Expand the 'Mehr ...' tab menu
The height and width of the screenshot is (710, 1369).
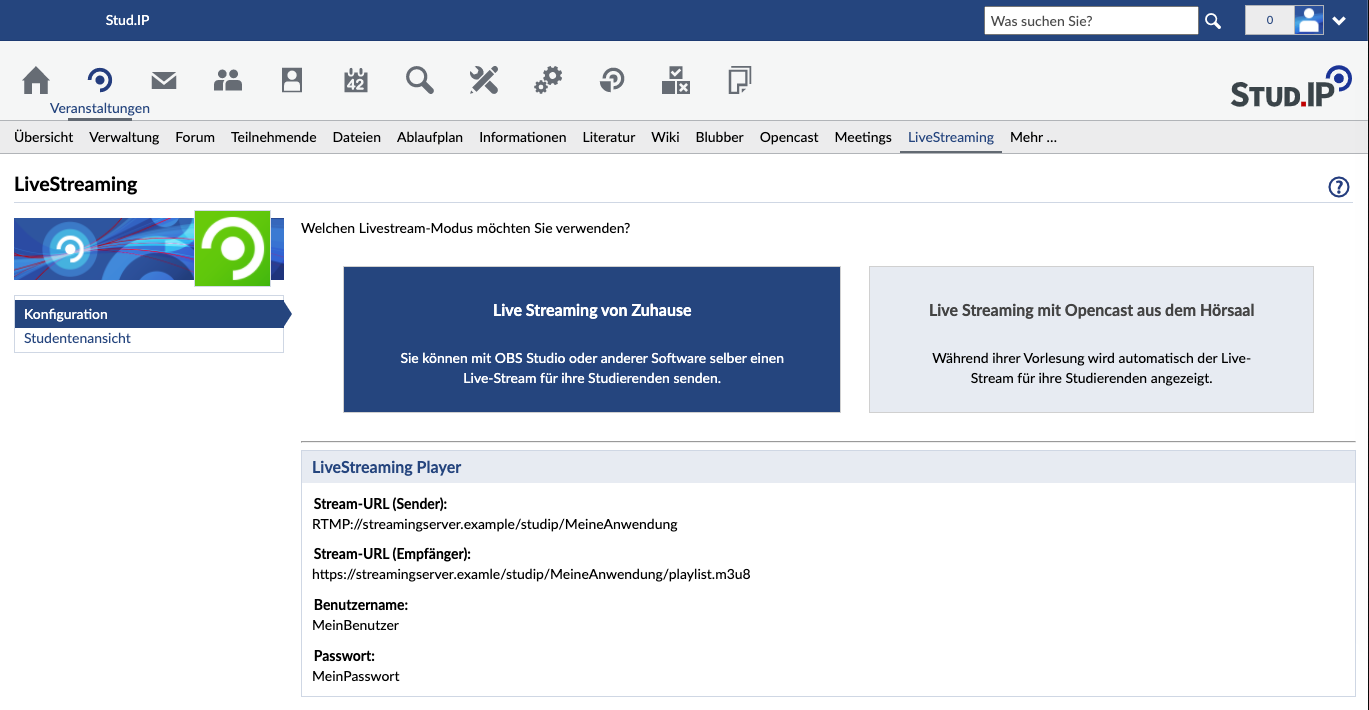(x=1033, y=138)
